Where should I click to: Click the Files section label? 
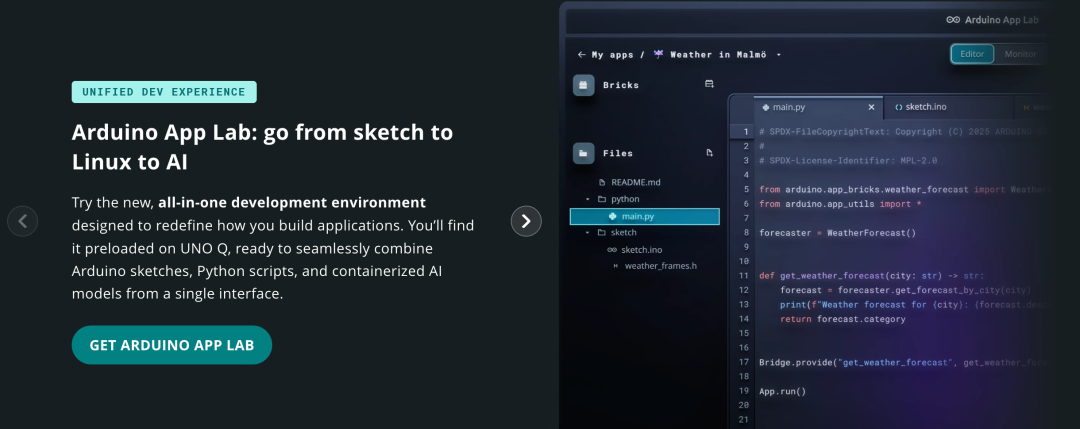click(618, 153)
